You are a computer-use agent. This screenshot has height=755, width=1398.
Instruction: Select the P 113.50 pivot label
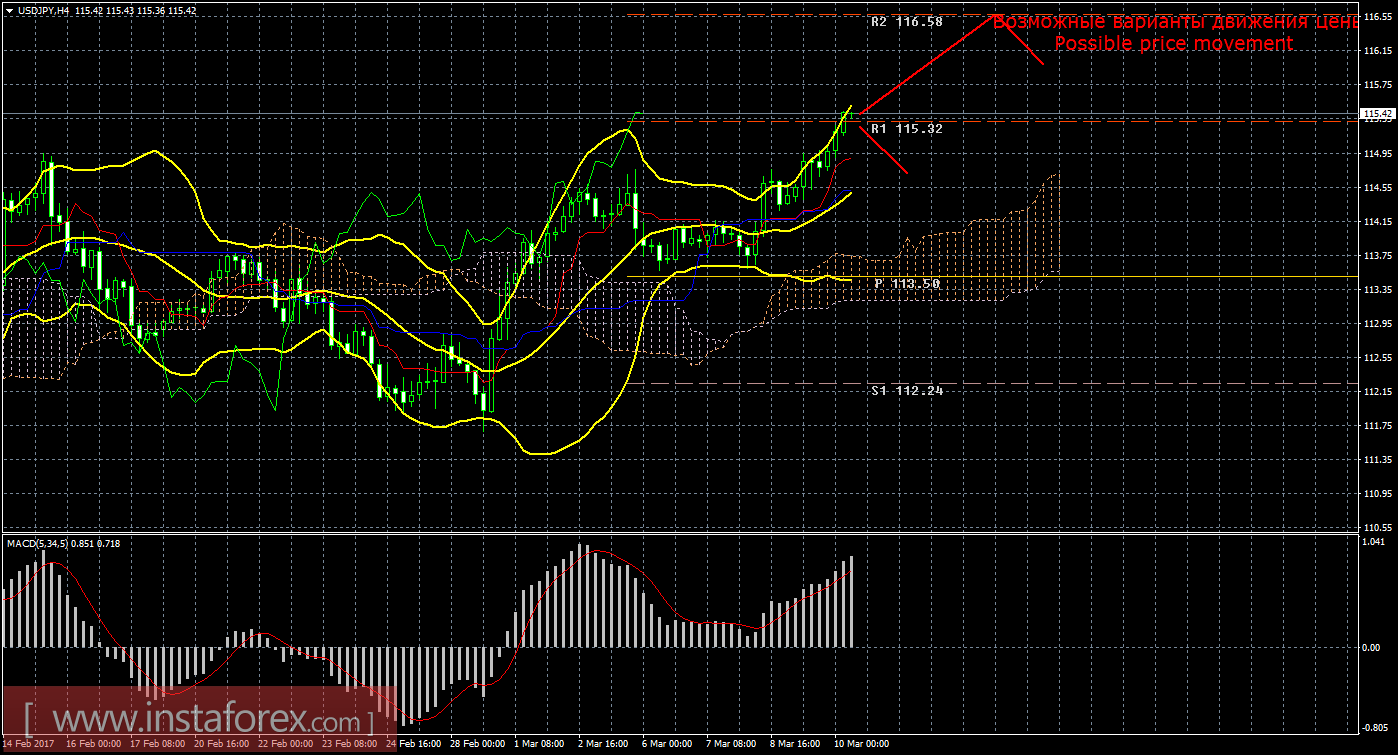[907, 284]
